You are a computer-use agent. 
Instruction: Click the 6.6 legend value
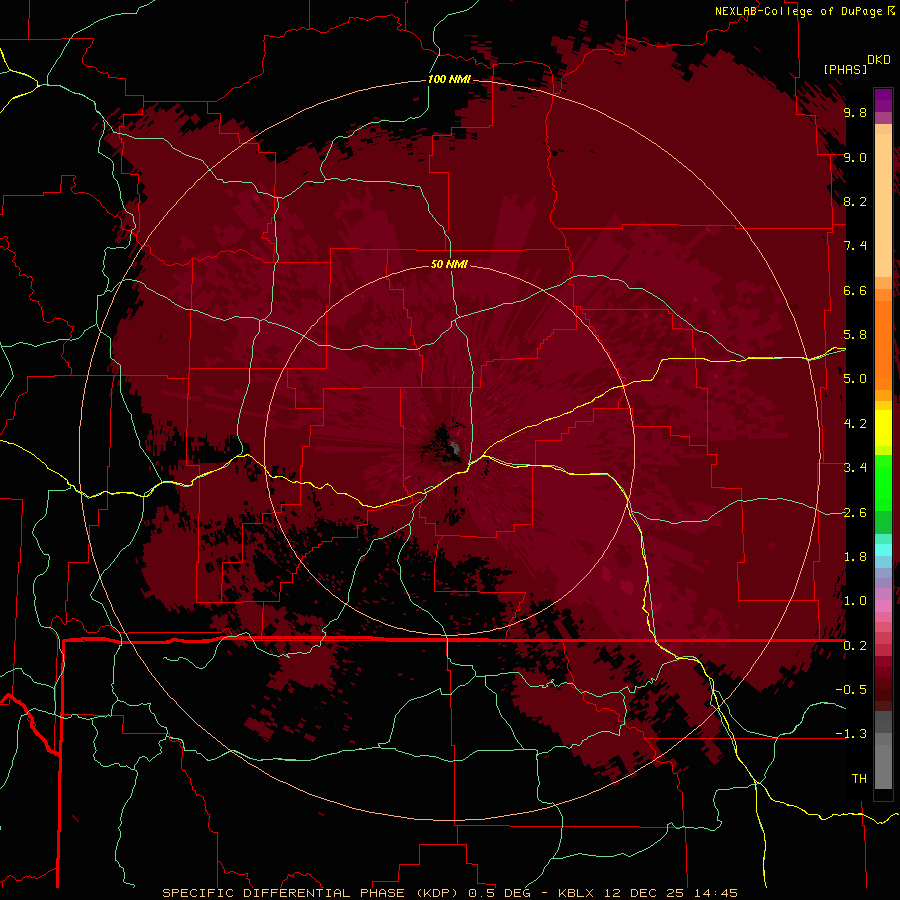(855, 290)
